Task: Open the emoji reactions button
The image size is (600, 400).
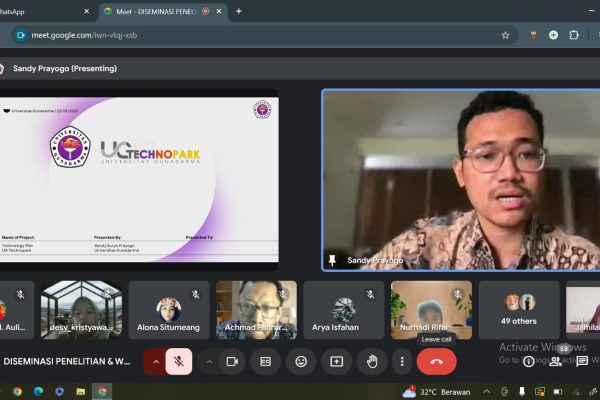Action: [301, 361]
